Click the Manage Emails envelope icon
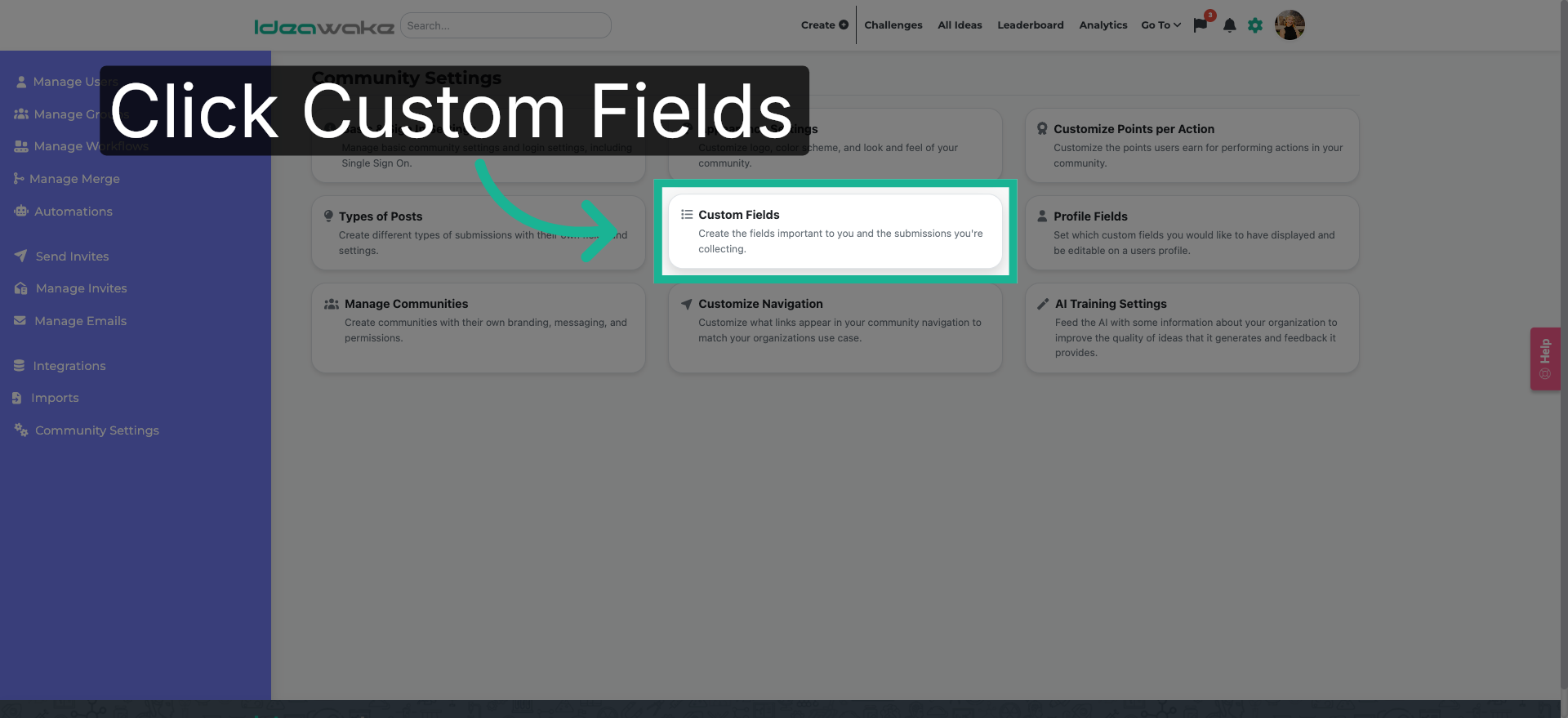 click(20, 321)
